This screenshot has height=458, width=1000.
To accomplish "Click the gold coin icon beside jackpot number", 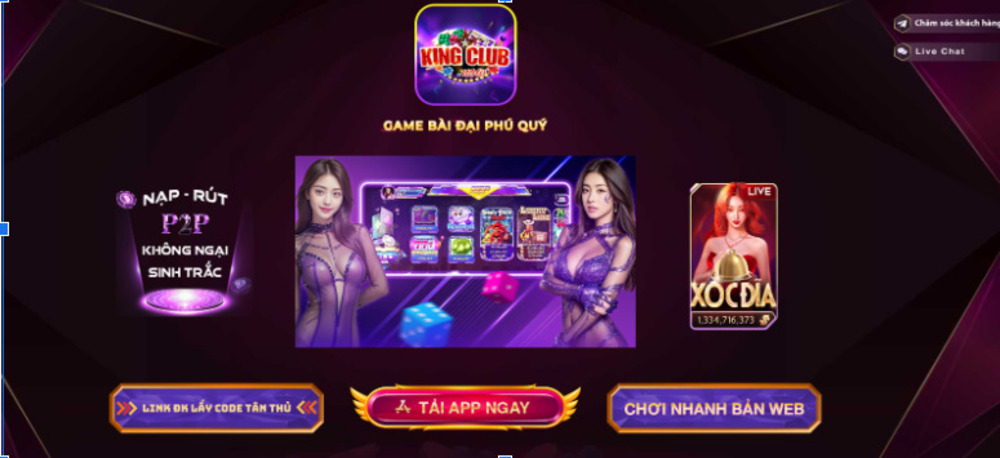I will (x=765, y=320).
